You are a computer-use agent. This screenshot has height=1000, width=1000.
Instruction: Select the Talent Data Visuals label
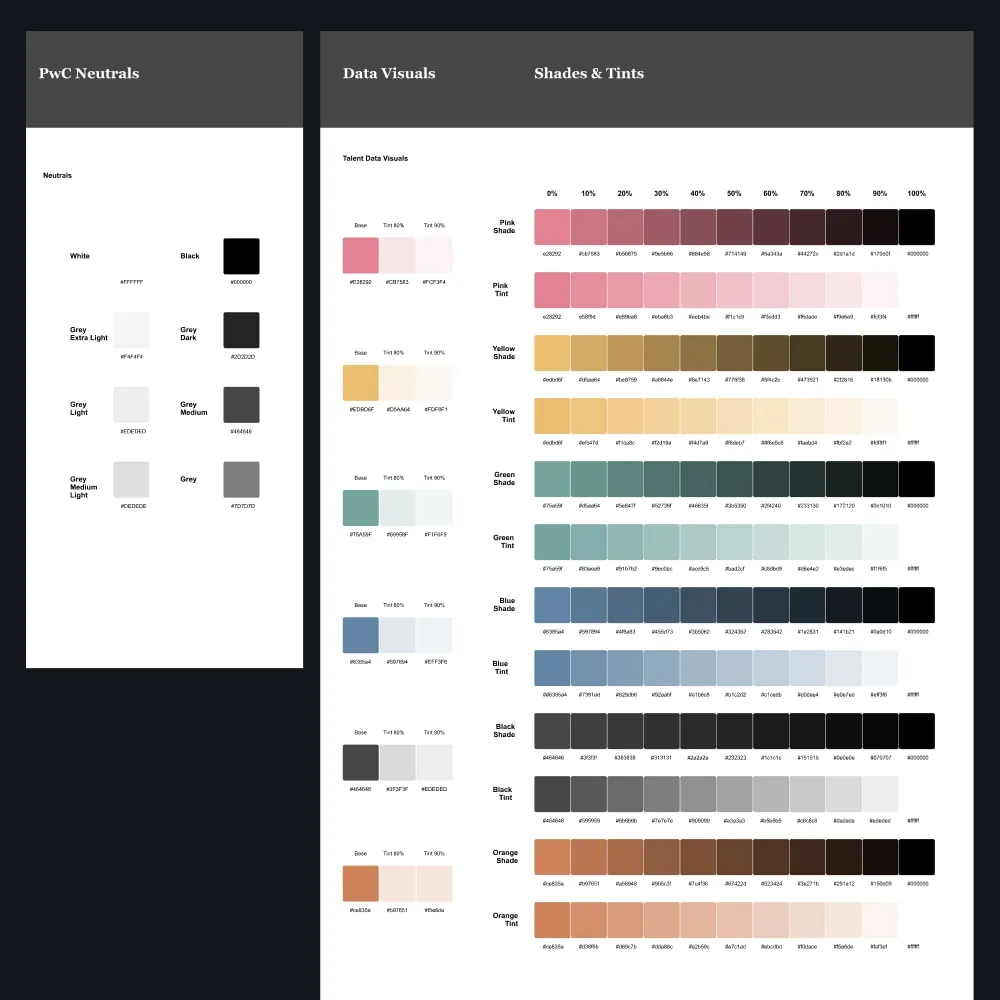click(x=375, y=158)
